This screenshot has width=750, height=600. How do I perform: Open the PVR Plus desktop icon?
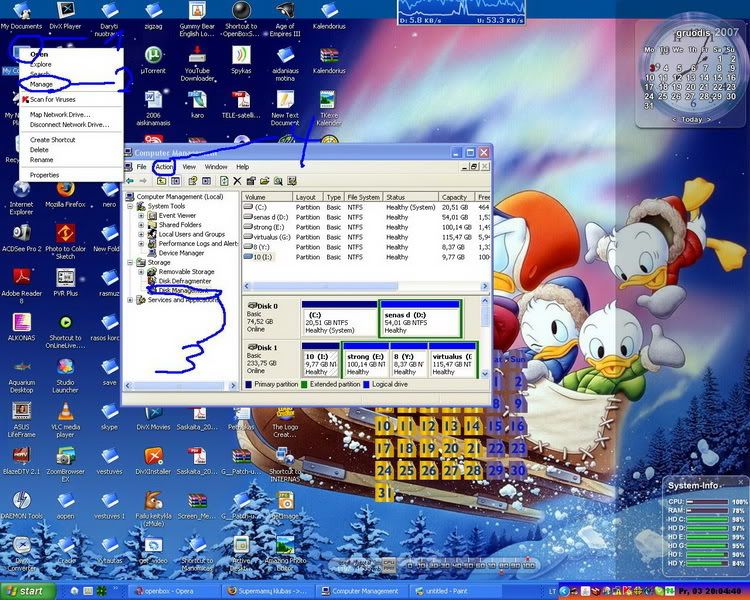point(66,282)
